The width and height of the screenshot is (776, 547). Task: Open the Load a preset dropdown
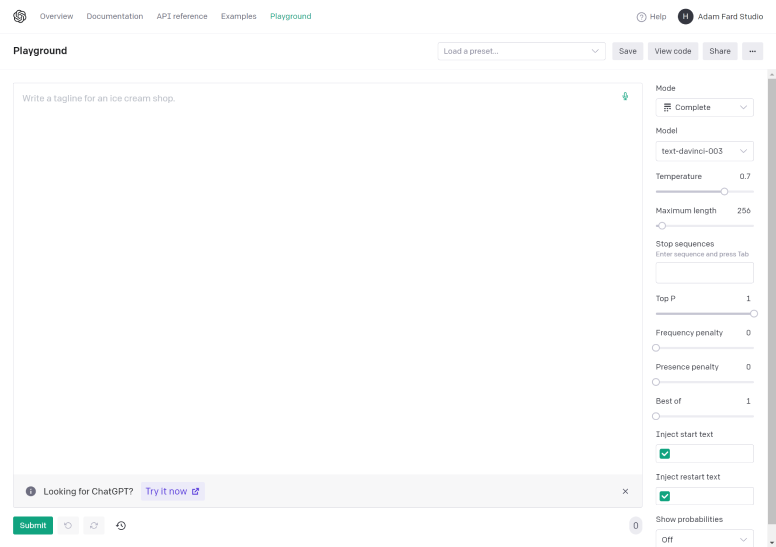pyautogui.click(x=521, y=51)
